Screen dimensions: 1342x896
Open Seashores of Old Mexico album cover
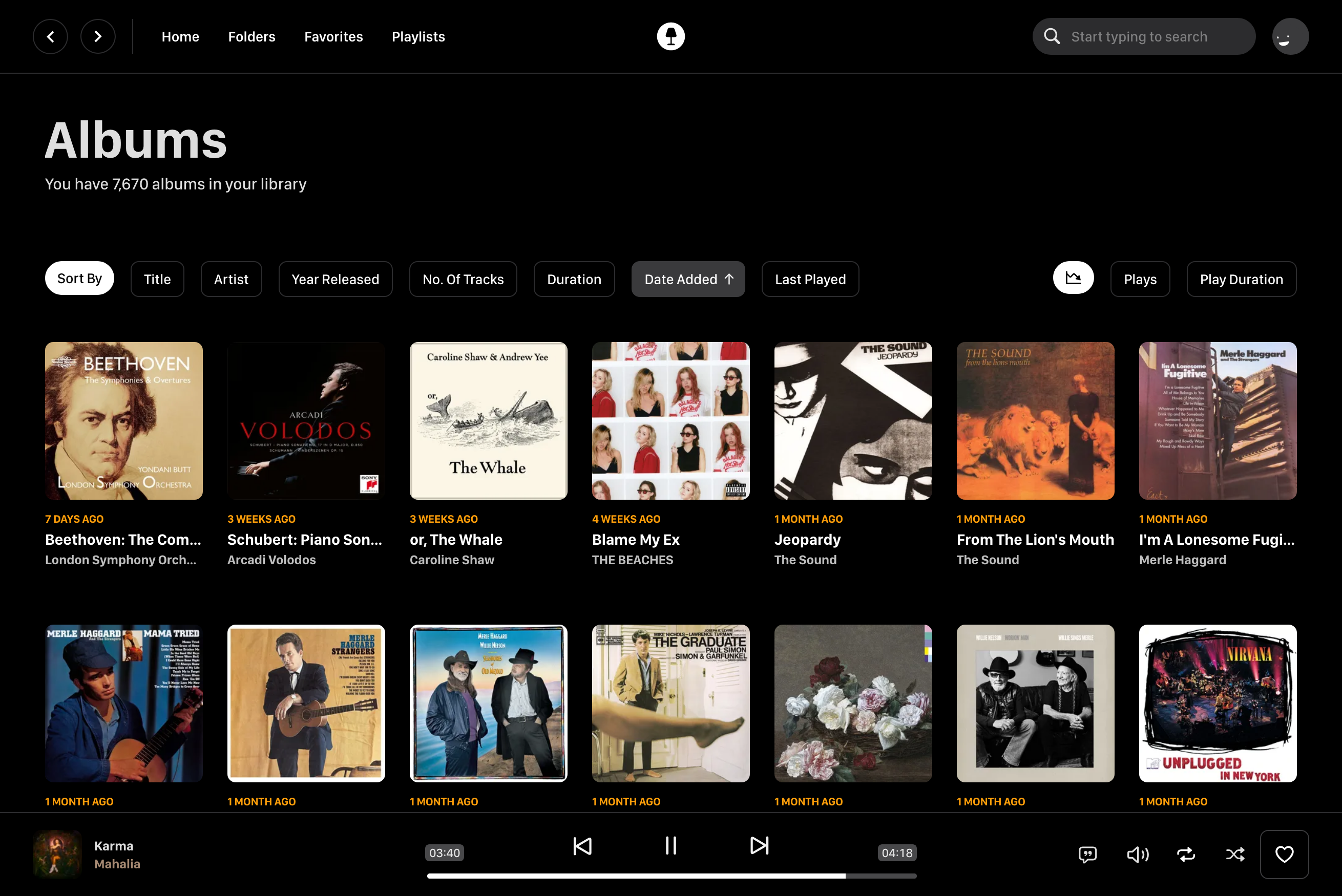pyautogui.click(x=489, y=703)
